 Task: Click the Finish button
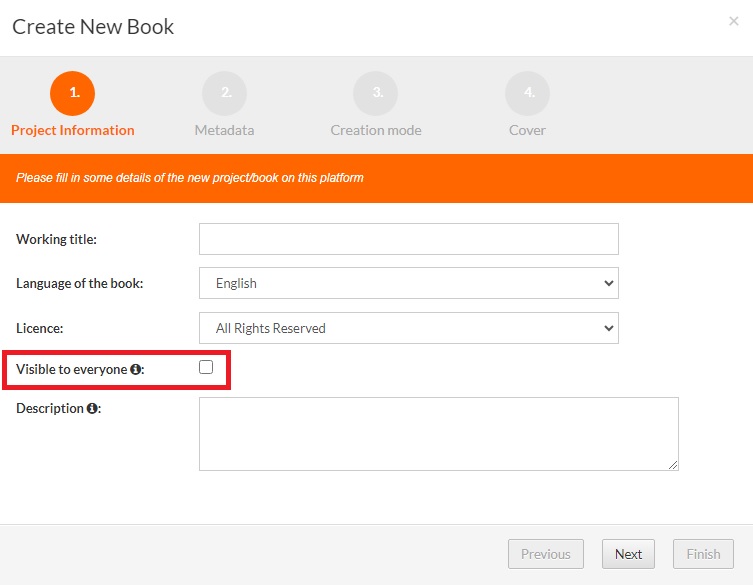tap(703, 554)
